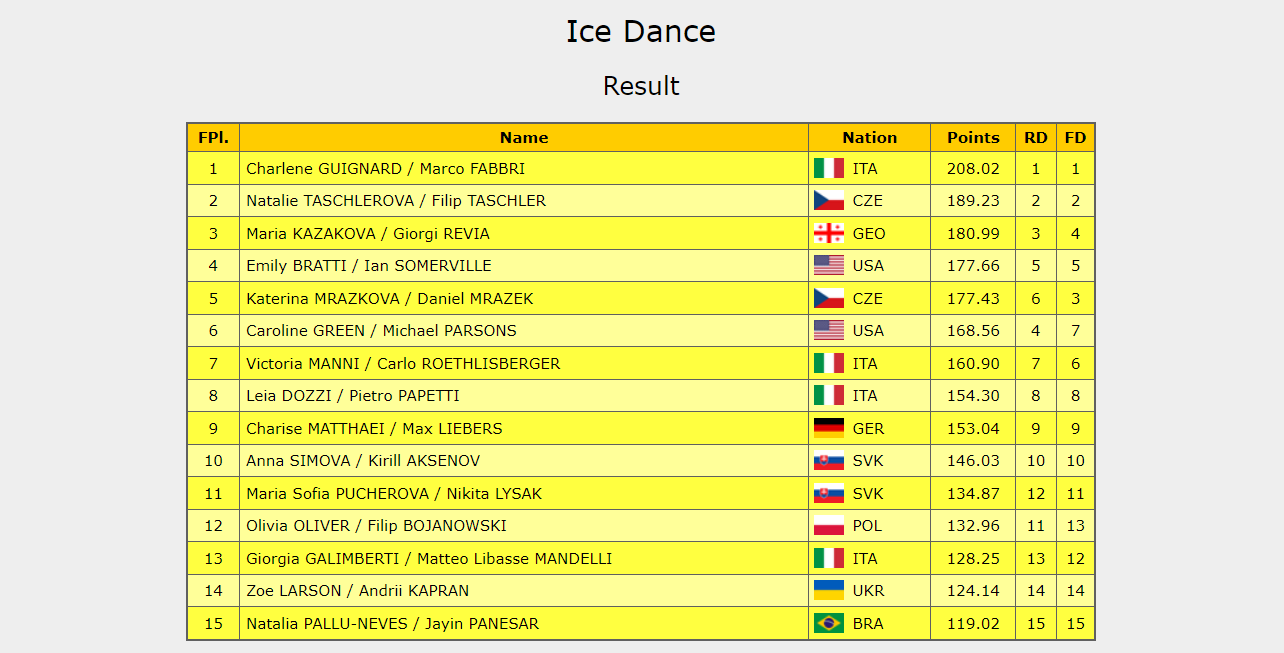Click the Name column header
Screen dimensions: 1284x653
(524, 138)
